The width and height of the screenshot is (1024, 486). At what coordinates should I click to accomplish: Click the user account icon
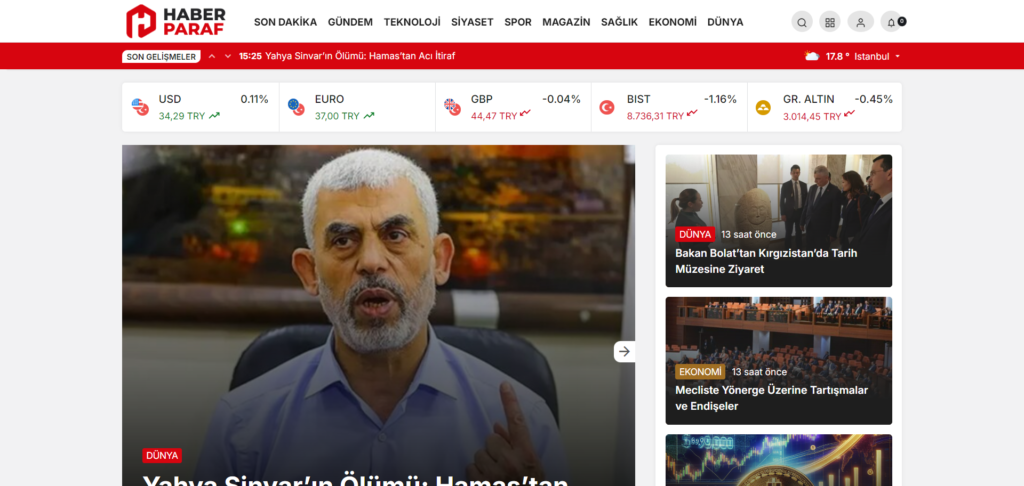coord(860,22)
